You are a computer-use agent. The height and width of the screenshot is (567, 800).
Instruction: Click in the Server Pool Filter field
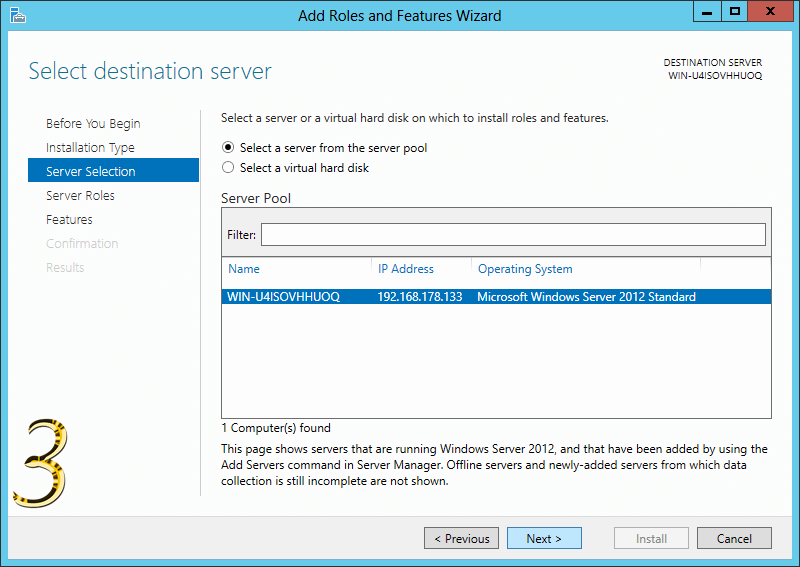click(513, 234)
